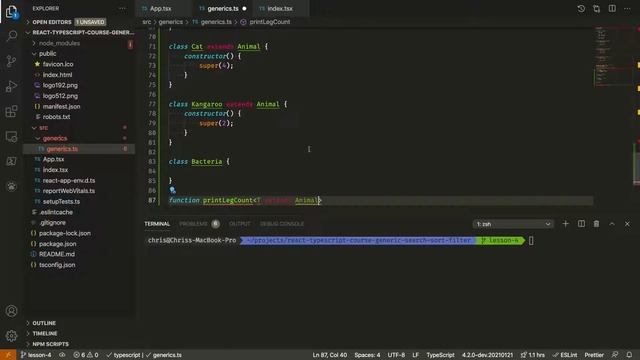The height and width of the screenshot is (360, 640).
Task: Open robots.txt in the explorer
Action: point(56,117)
